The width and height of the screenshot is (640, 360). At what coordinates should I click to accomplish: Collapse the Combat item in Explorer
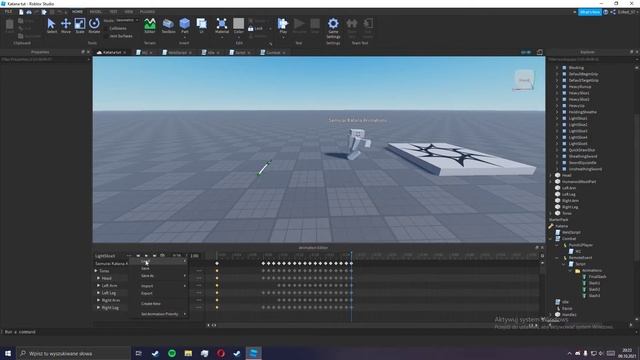551,238
